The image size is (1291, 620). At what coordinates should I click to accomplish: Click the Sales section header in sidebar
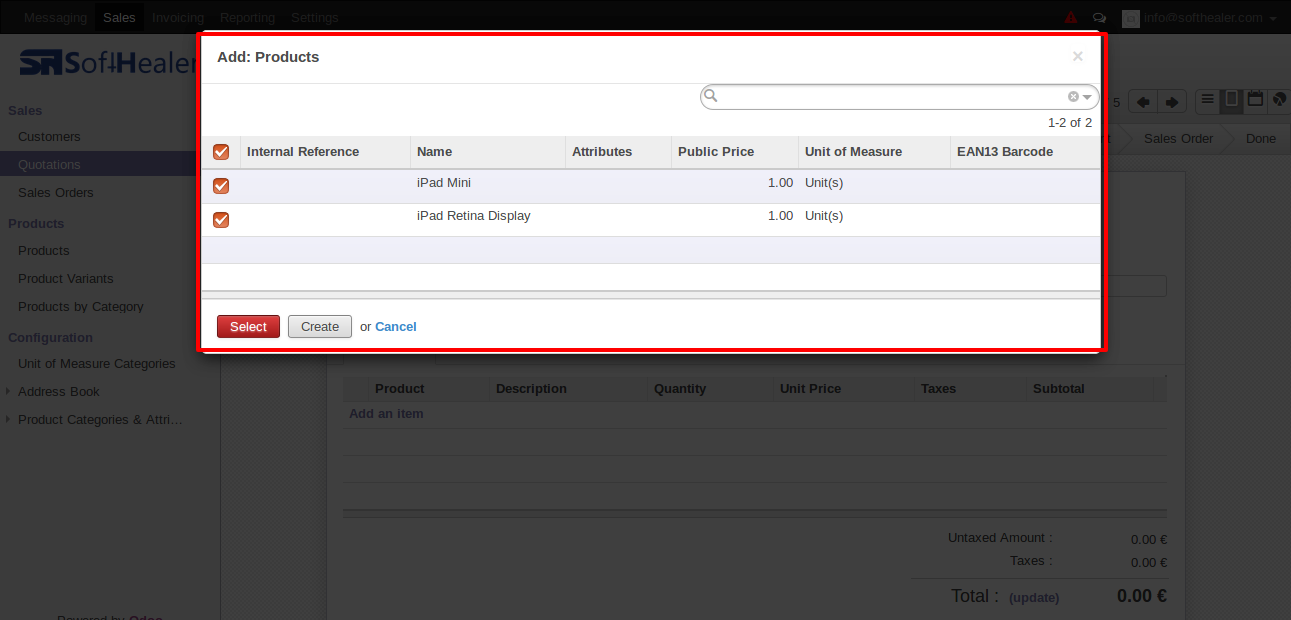[x=25, y=111]
